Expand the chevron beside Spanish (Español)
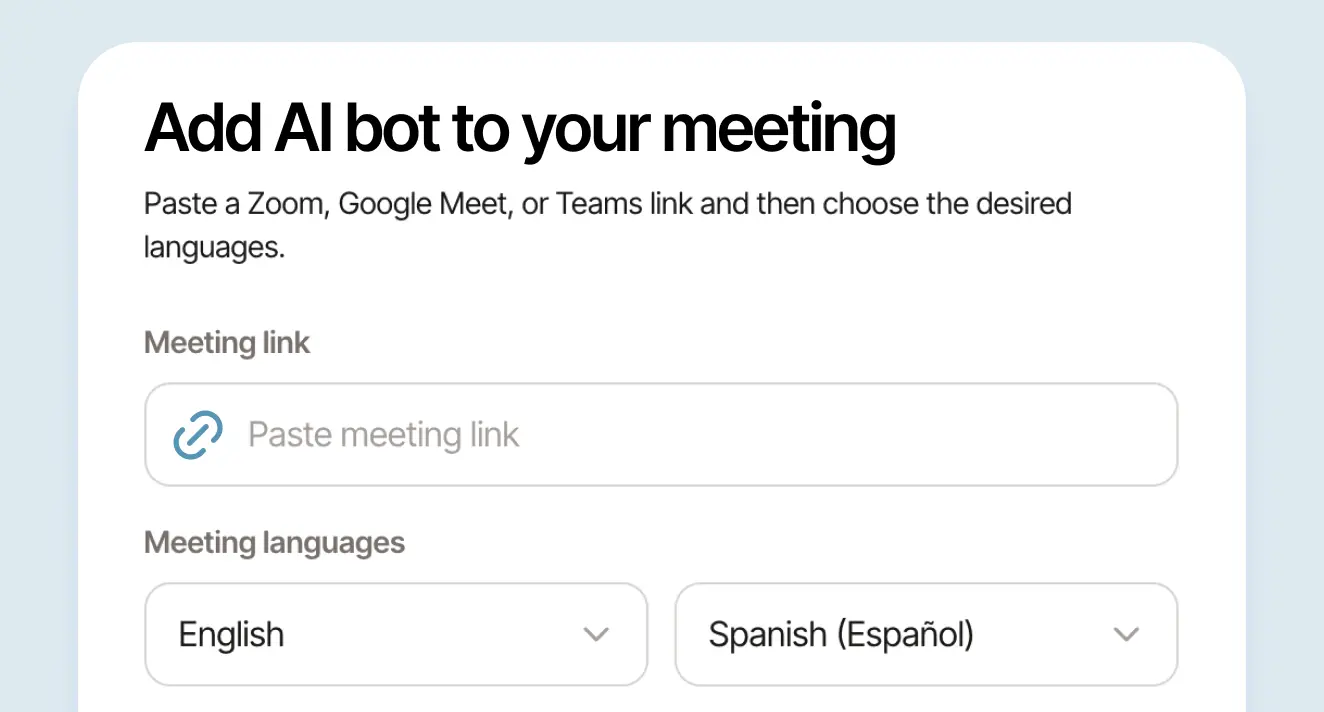 pos(1127,634)
